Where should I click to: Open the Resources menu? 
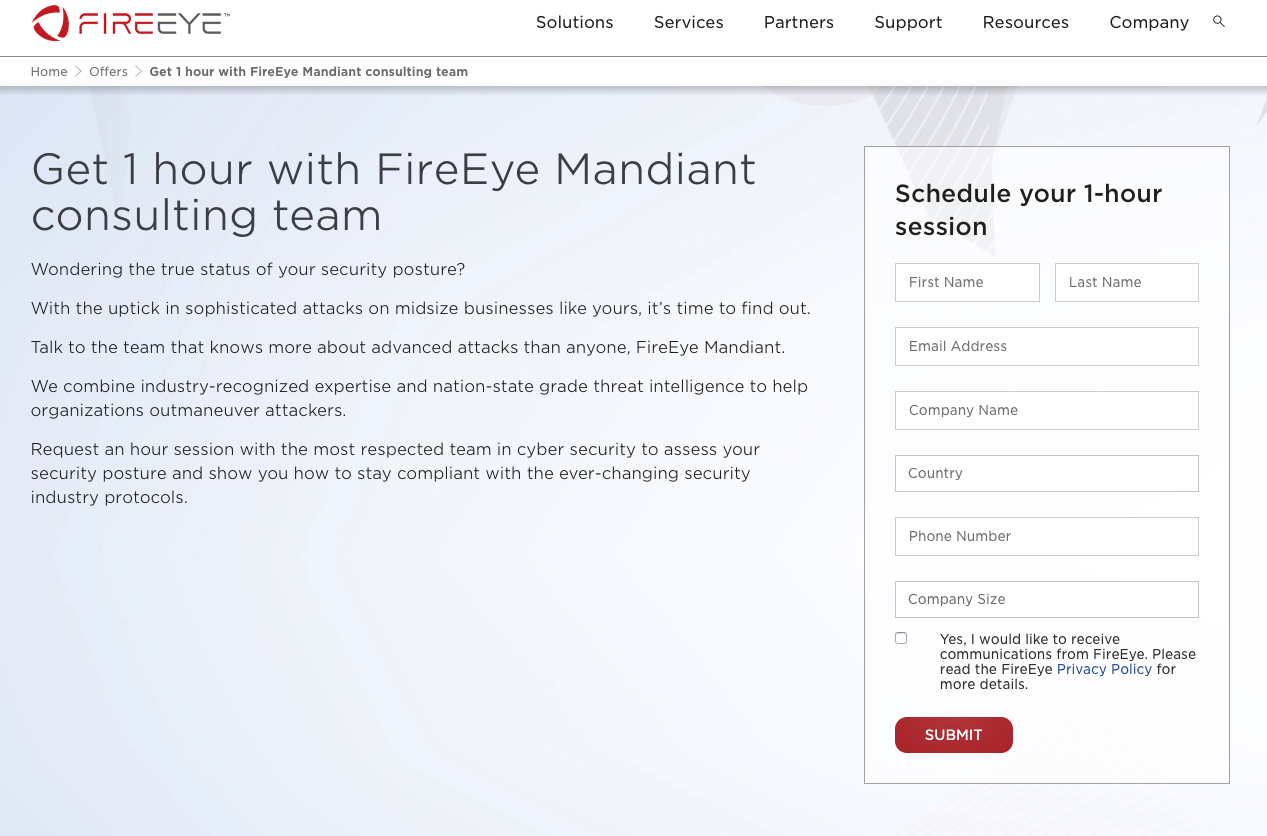(1026, 22)
